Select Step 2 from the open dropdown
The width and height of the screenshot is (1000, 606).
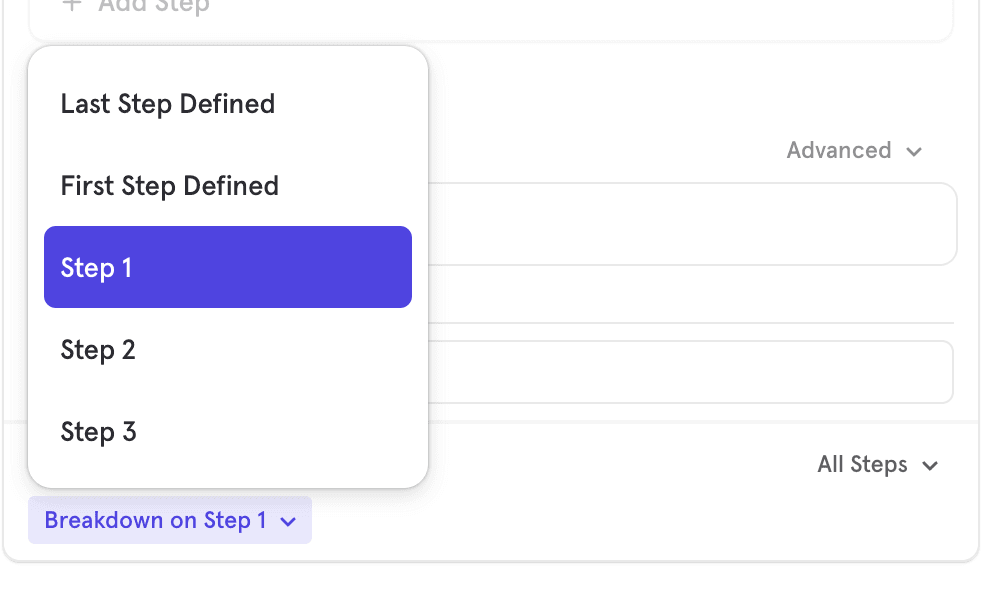[x=98, y=350]
